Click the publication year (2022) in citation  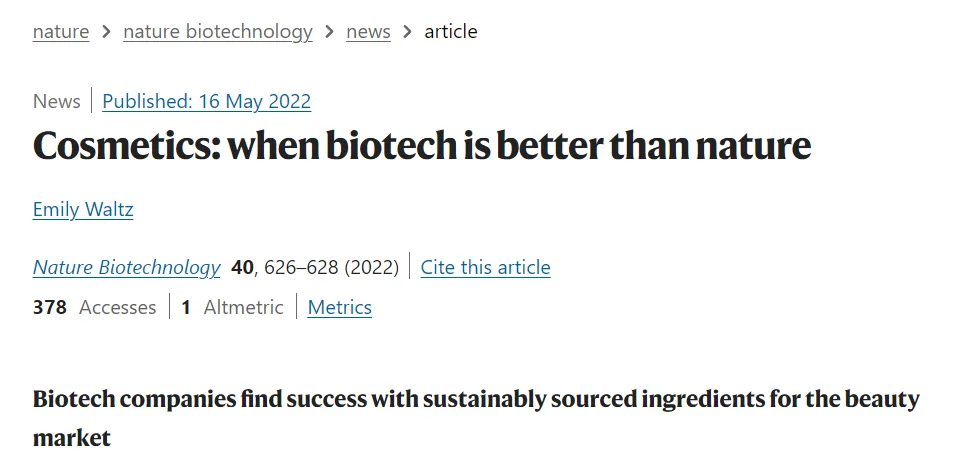[x=372, y=267]
